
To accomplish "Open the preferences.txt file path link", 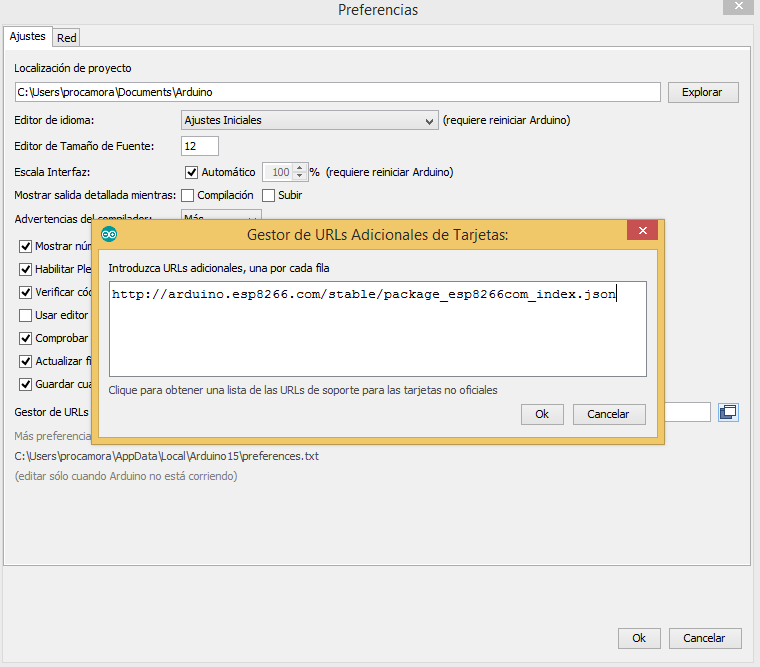I will 167,456.
